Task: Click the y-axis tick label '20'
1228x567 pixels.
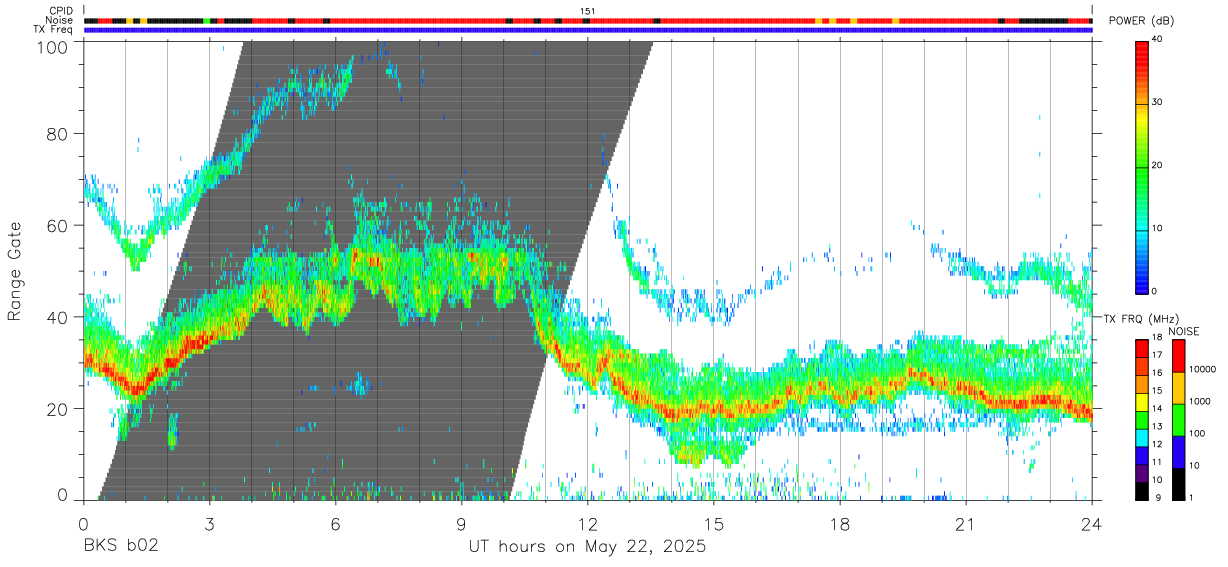Action: pos(57,409)
